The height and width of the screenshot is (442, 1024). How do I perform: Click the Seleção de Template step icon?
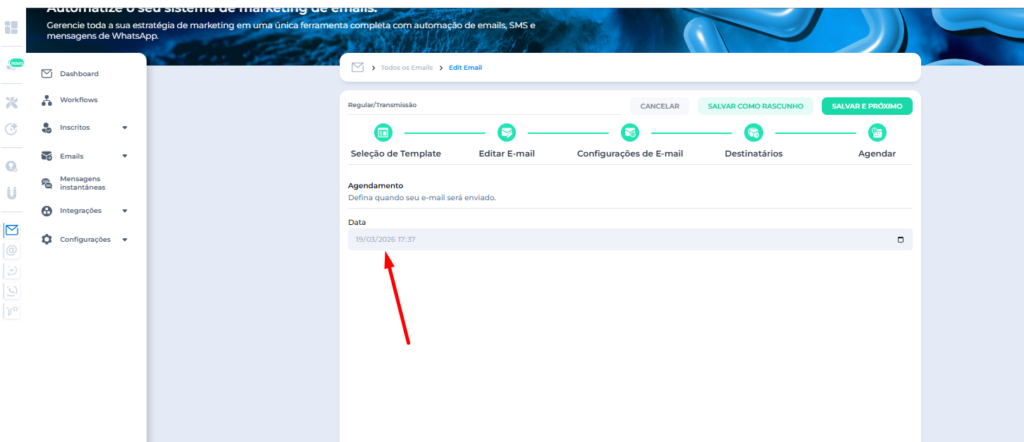click(x=383, y=132)
